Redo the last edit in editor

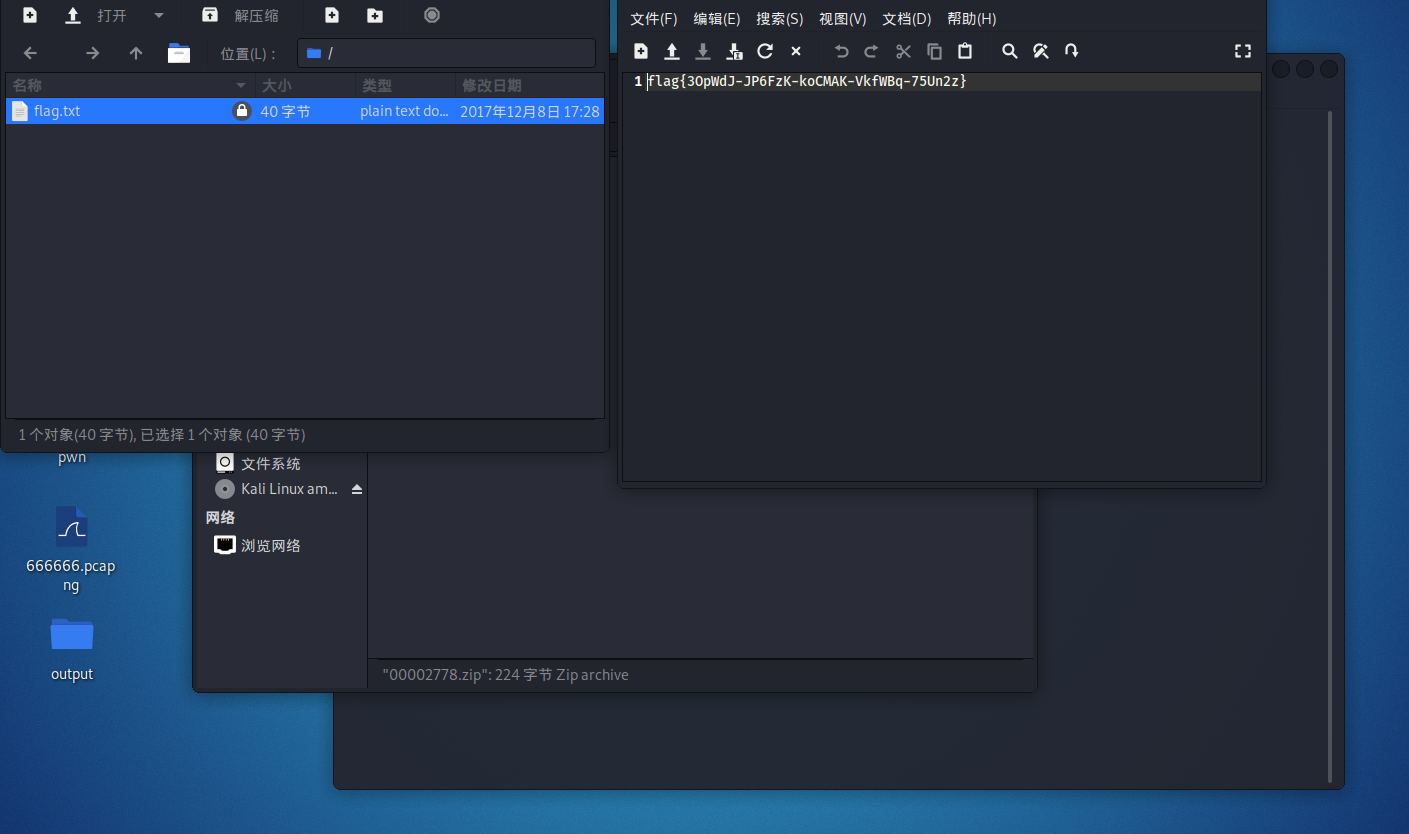pyautogui.click(x=871, y=51)
